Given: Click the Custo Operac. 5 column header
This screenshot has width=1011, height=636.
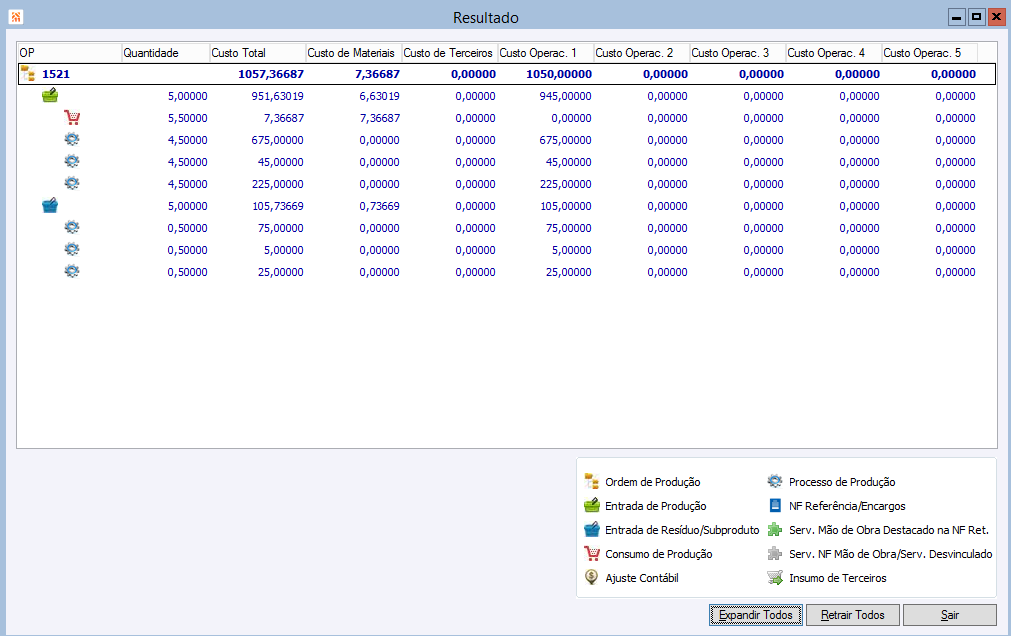Looking at the screenshot, I should (x=930, y=53).
